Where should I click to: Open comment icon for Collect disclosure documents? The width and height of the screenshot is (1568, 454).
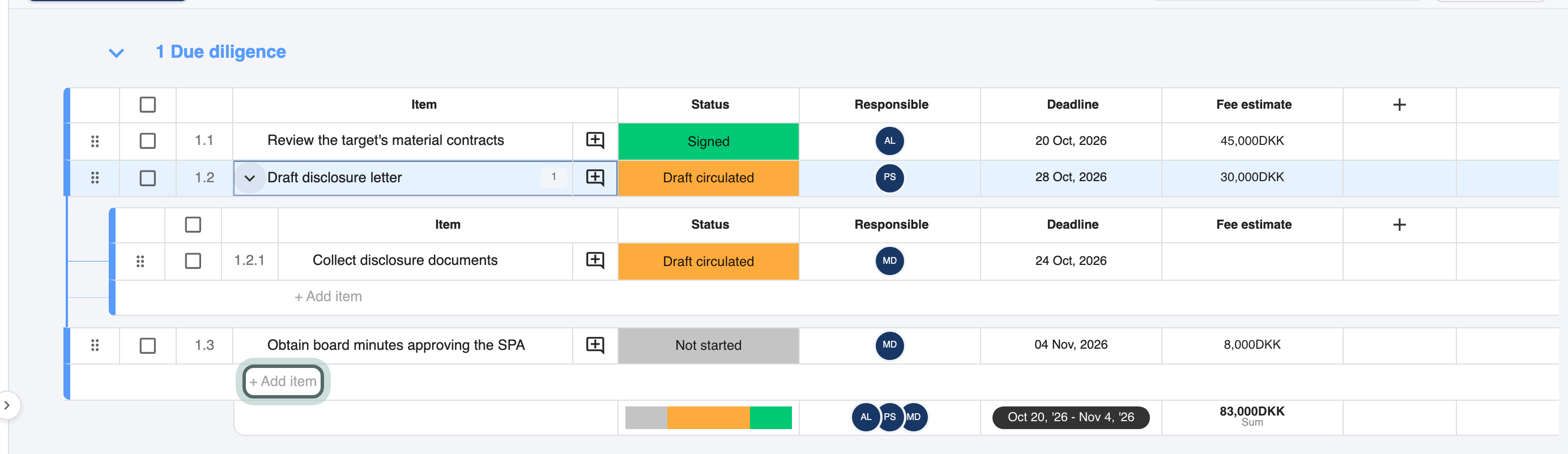coord(595,260)
